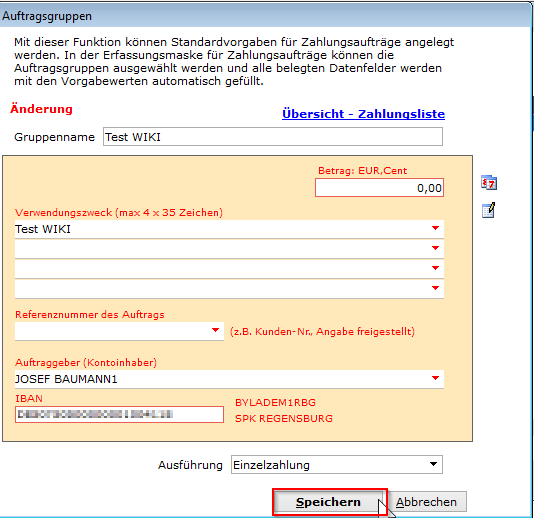Click the hint z.B. Kunden-Nr., Angabe freigestellt
534x518 pixels.
coord(322,331)
